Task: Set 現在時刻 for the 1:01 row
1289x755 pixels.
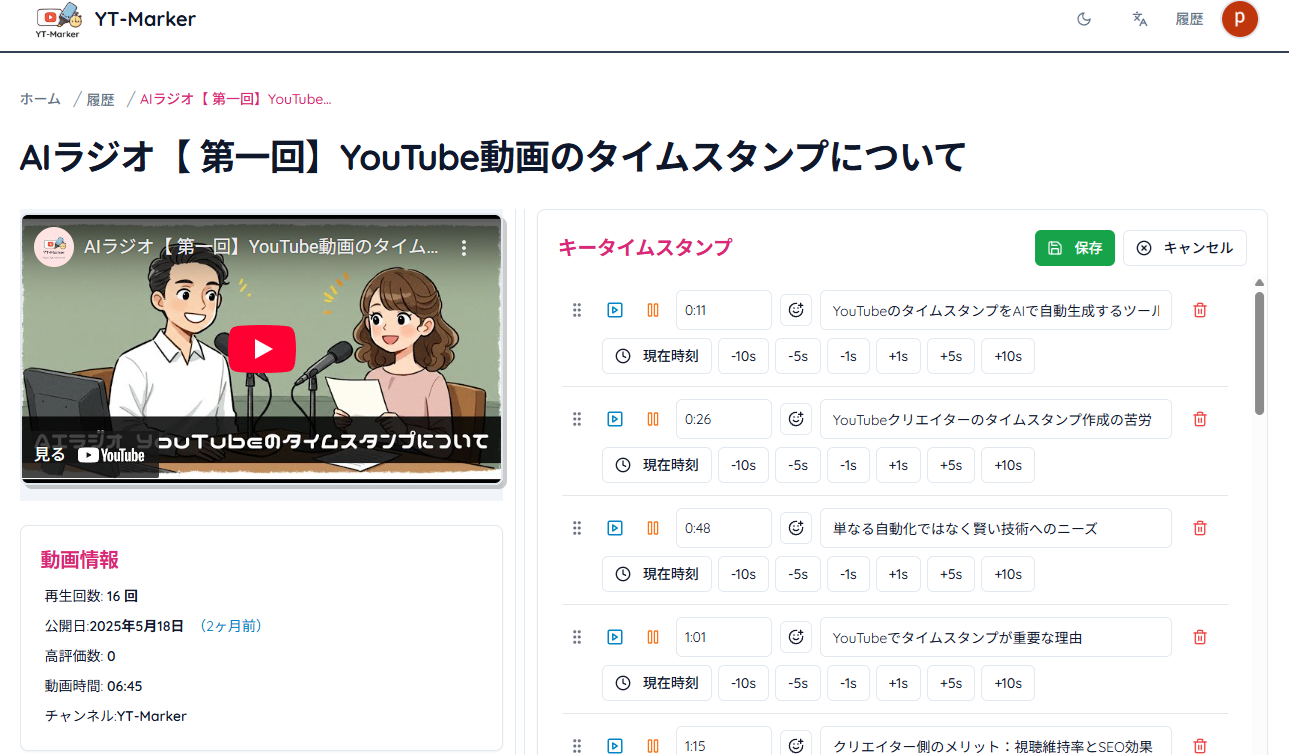Action: coord(657,683)
